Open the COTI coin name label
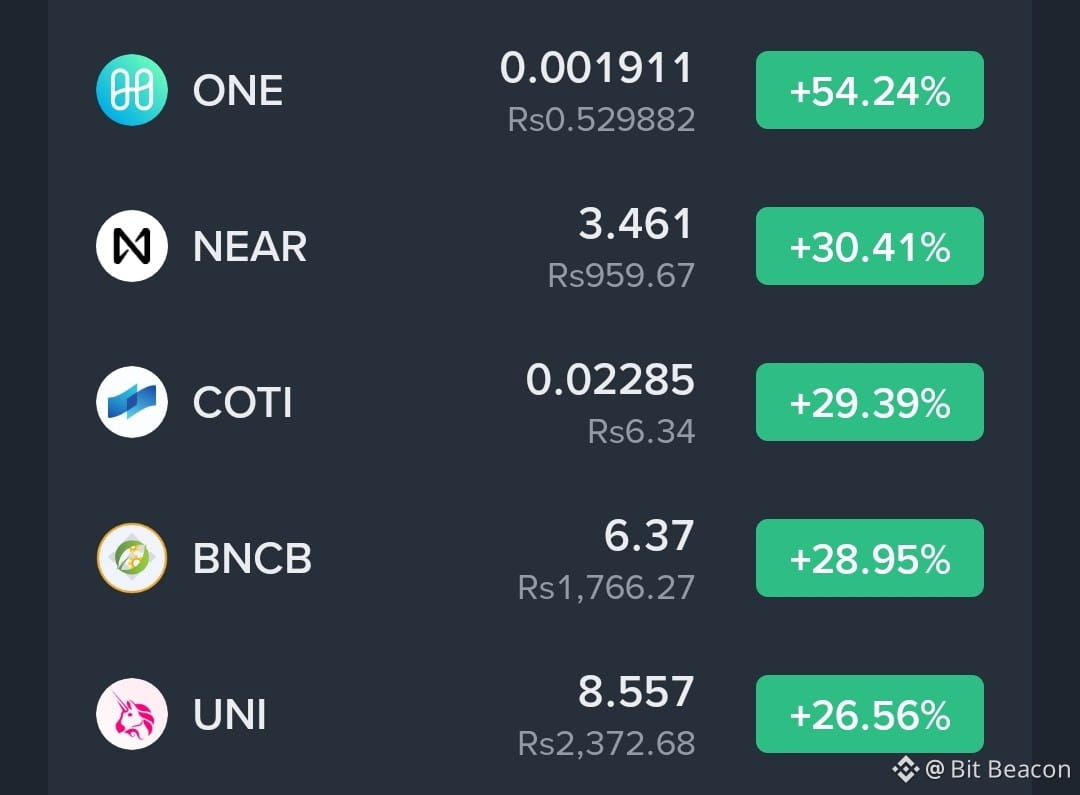Image resolution: width=1080 pixels, height=795 pixels. [x=242, y=402]
